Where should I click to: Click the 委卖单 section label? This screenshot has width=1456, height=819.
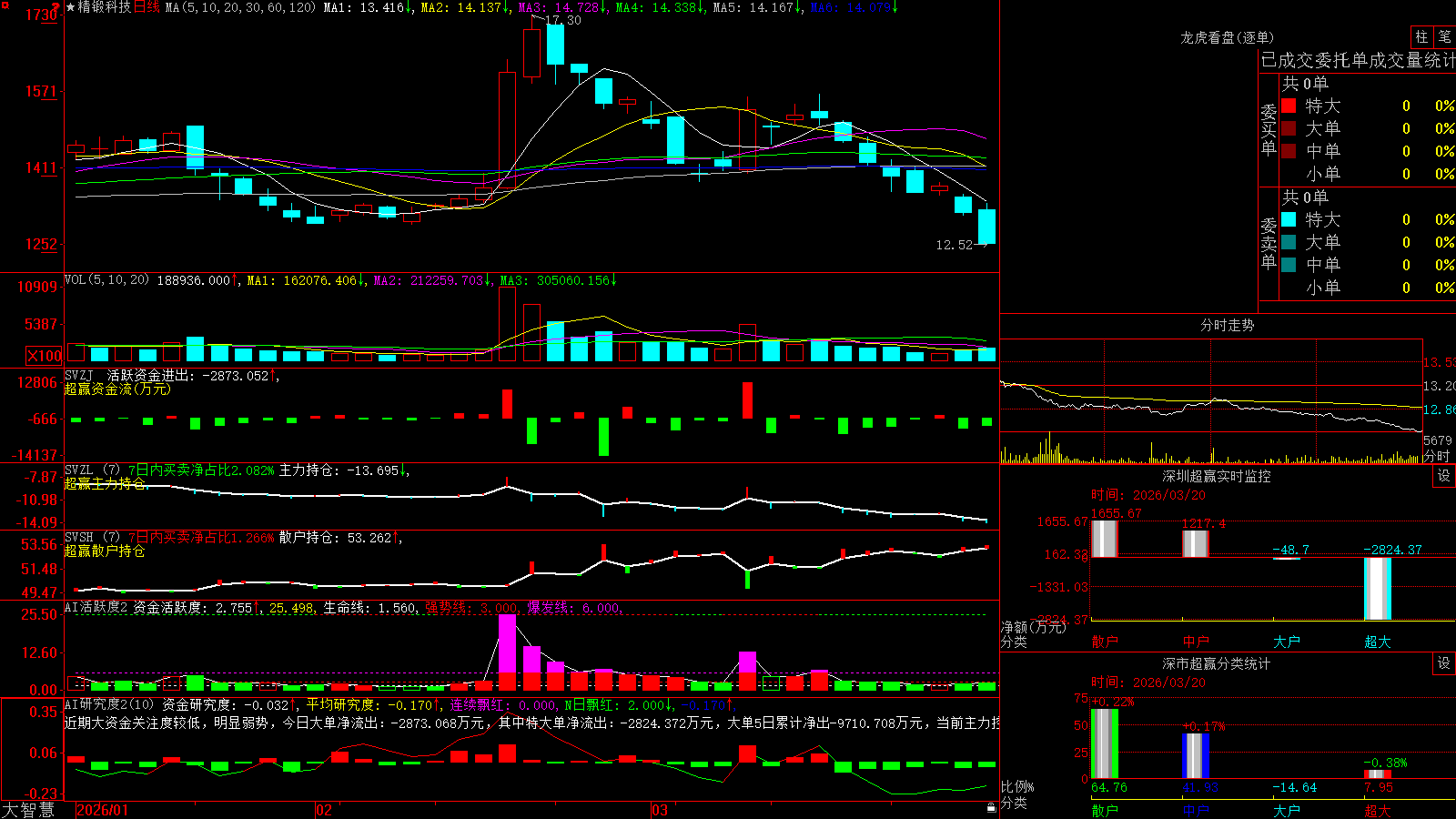1269,243
